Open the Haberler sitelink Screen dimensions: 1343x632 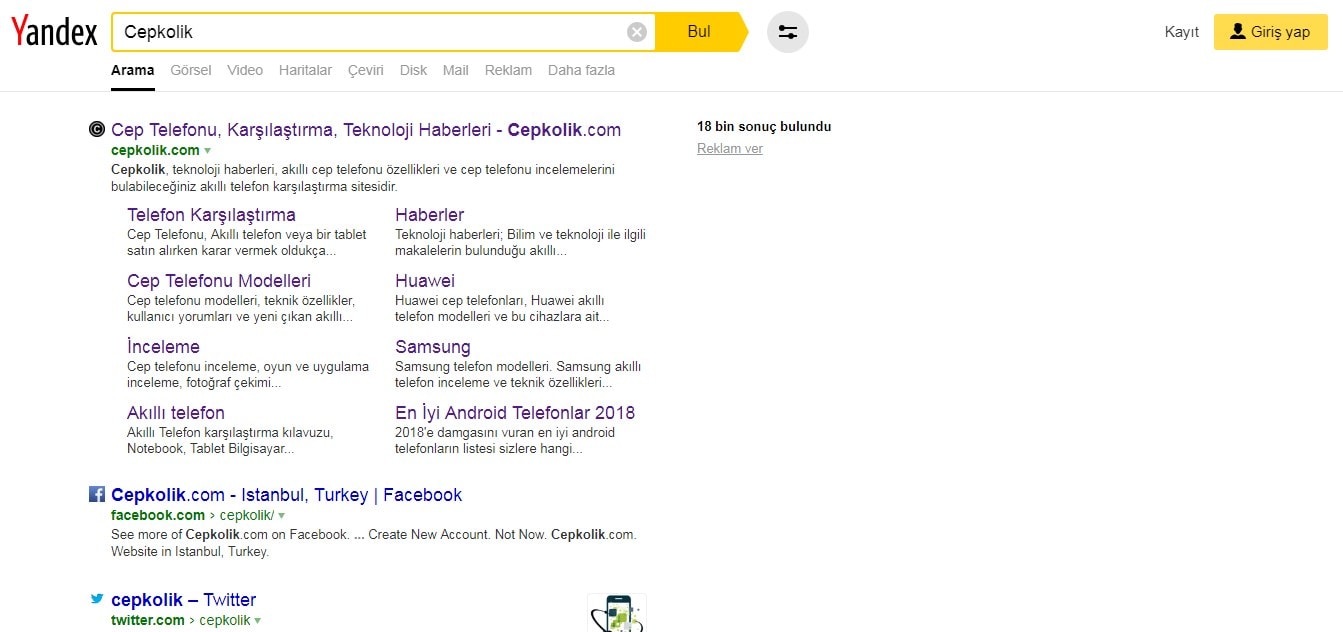point(429,215)
